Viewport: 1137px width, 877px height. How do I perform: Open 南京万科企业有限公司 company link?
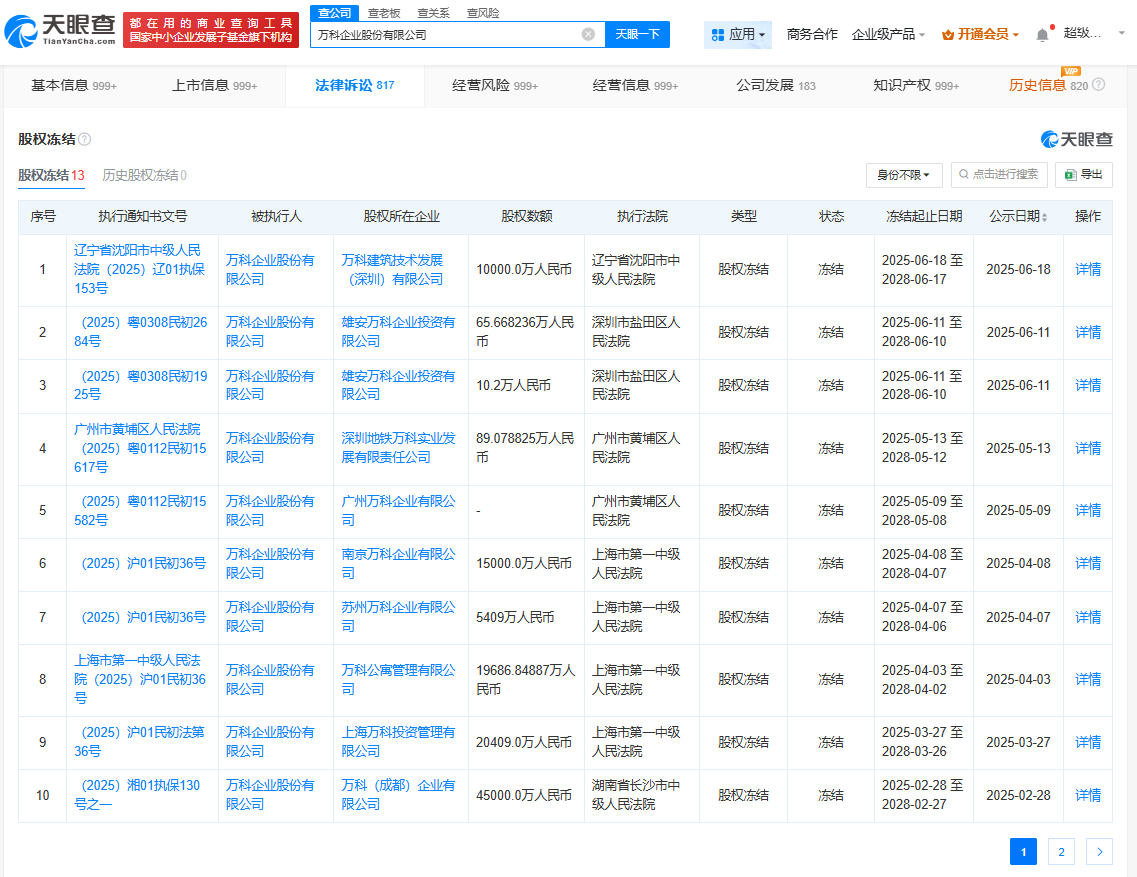(x=398, y=563)
